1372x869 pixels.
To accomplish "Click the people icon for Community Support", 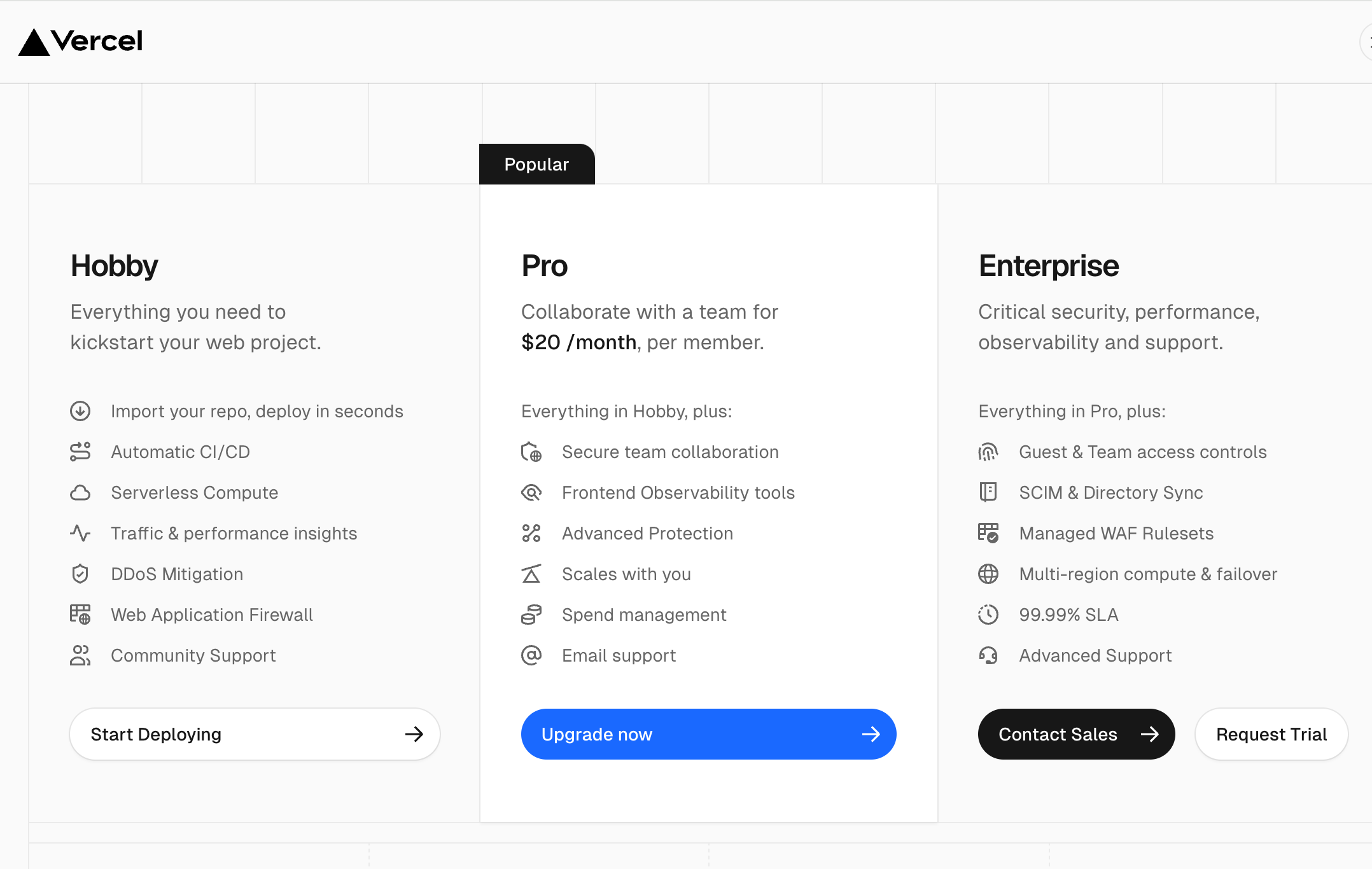I will (80, 655).
